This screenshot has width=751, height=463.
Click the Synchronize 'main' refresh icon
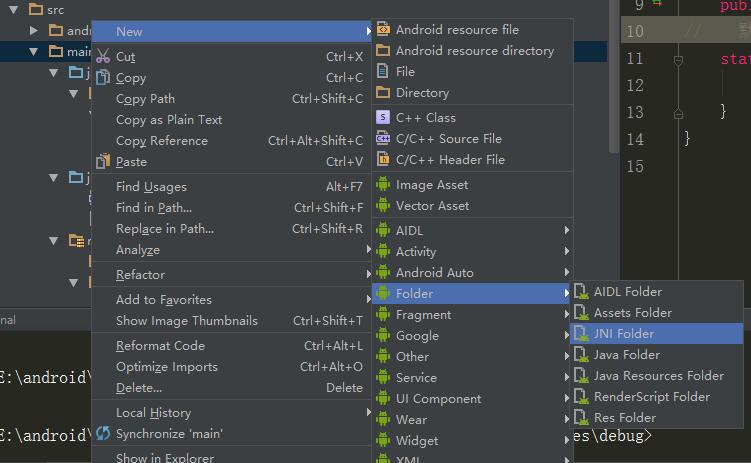(x=102, y=433)
